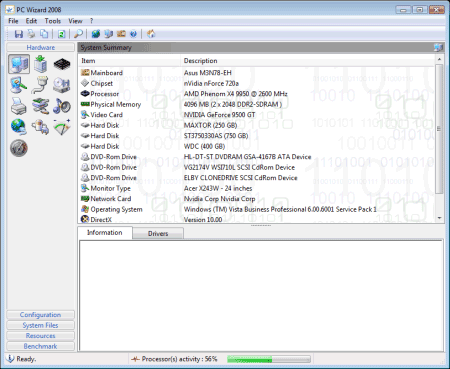Expand the Benchmark category panel

[x=40, y=346]
